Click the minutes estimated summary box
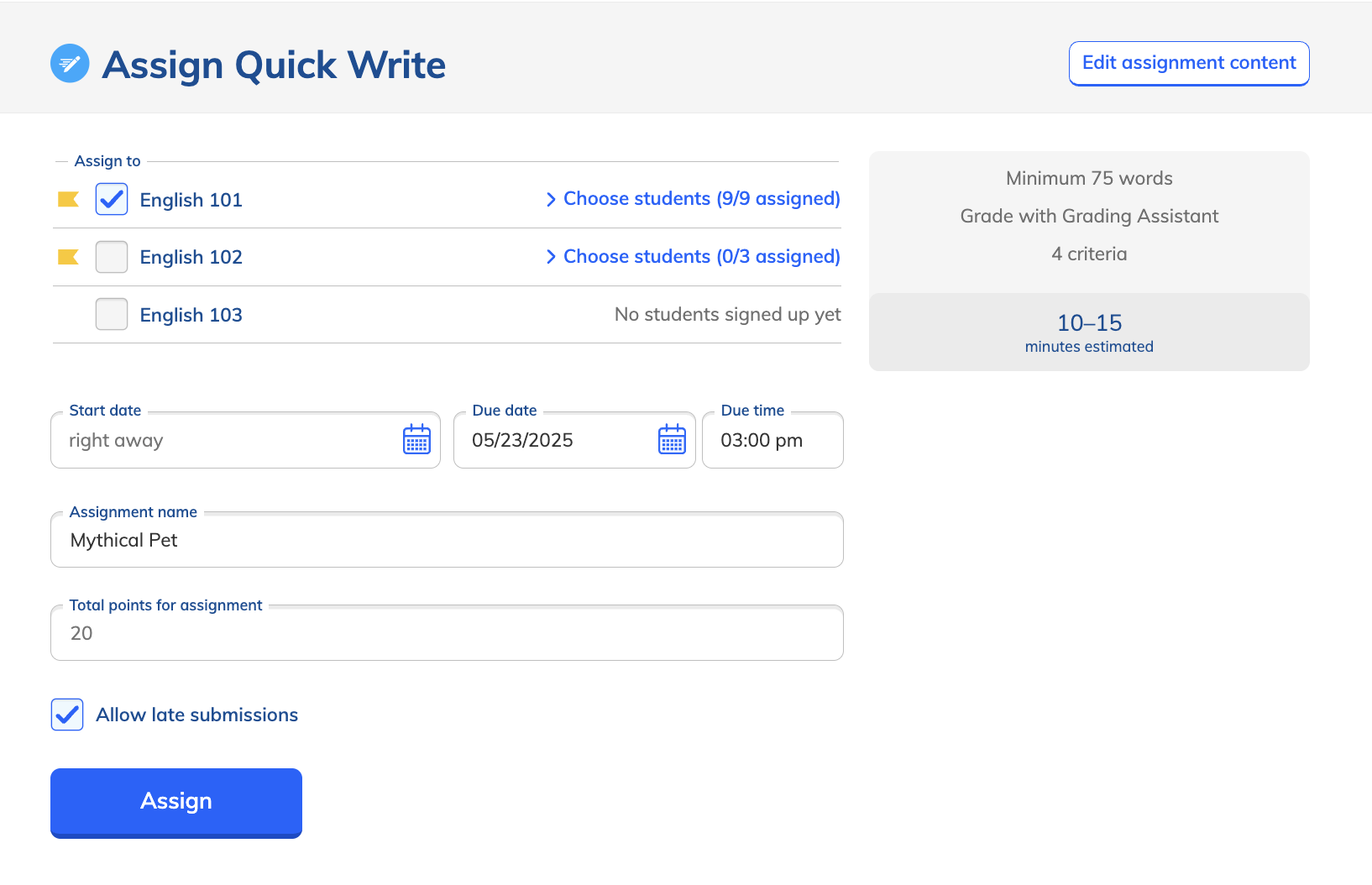The width and height of the screenshot is (1372, 885). click(1088, 333)
